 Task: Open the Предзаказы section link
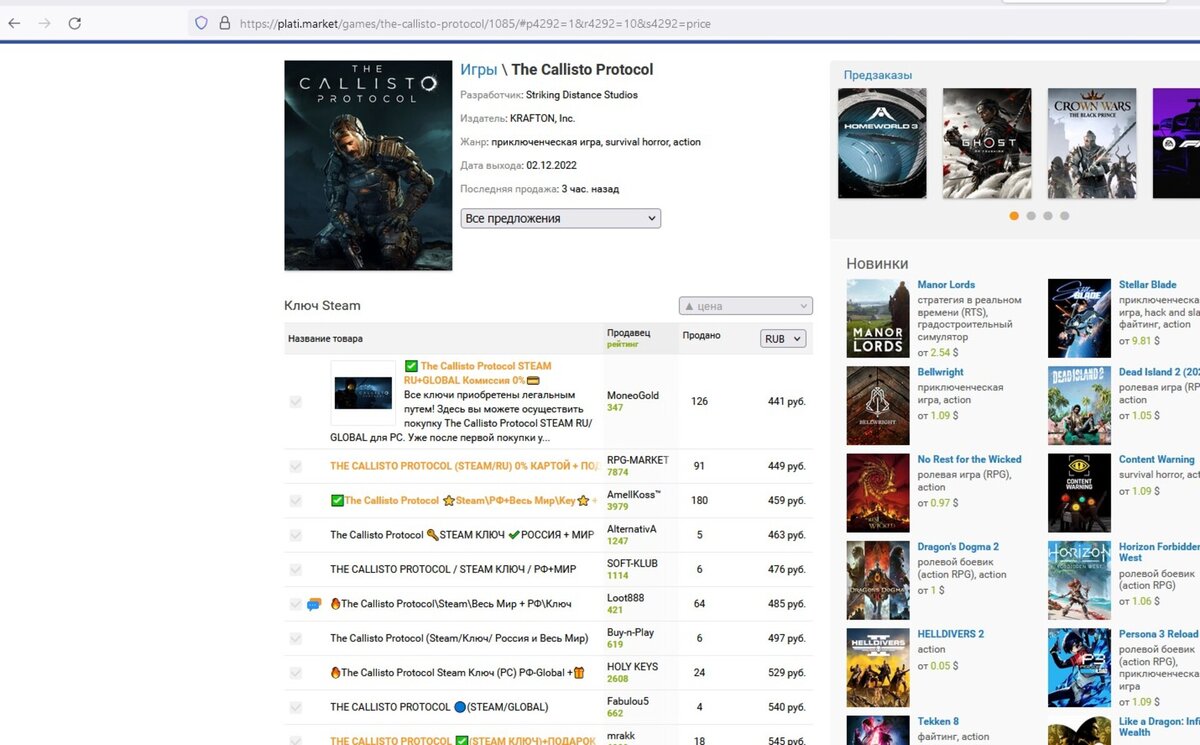877,75
